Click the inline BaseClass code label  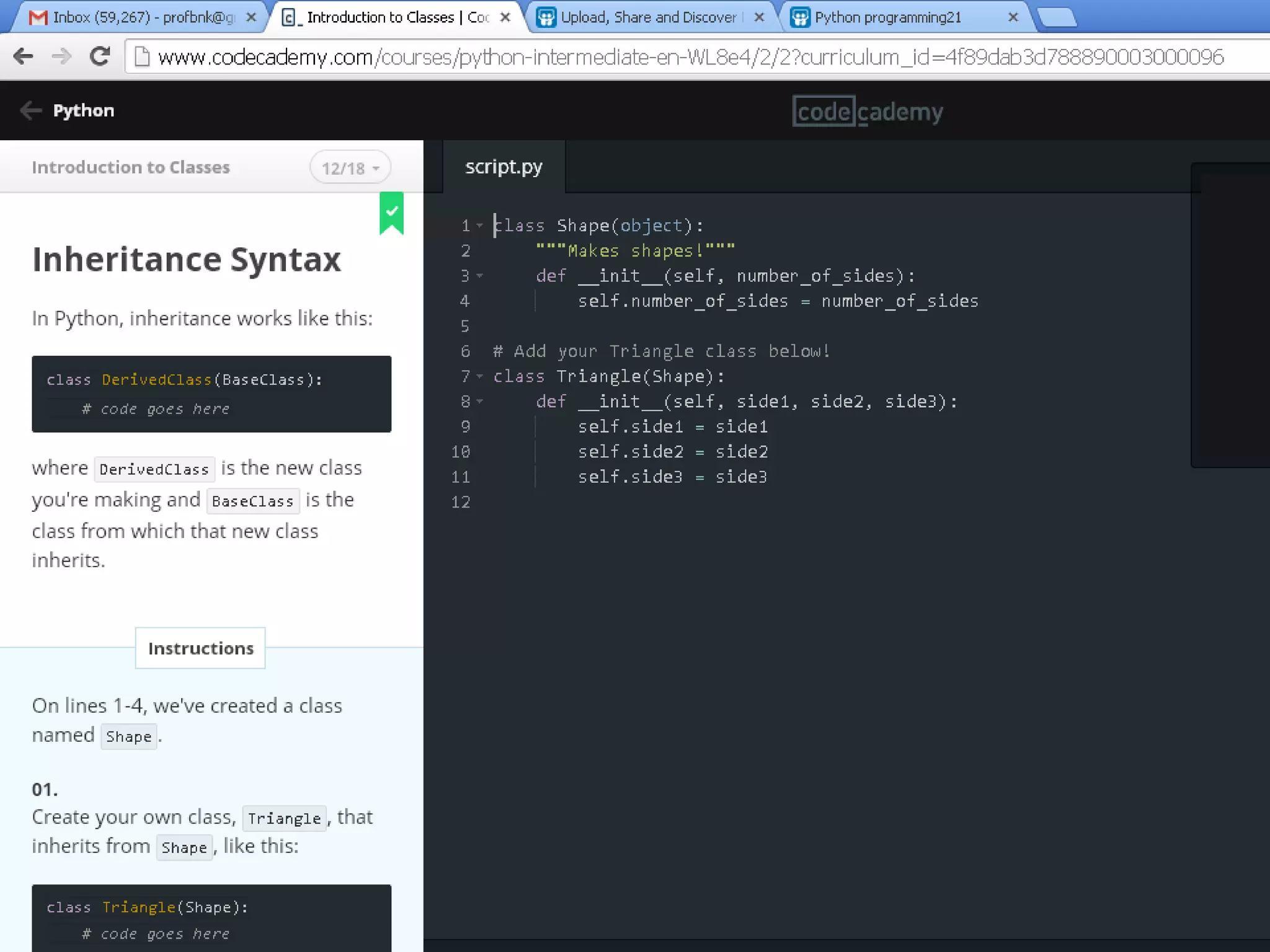pyautogui.click(x=253, y=501)
